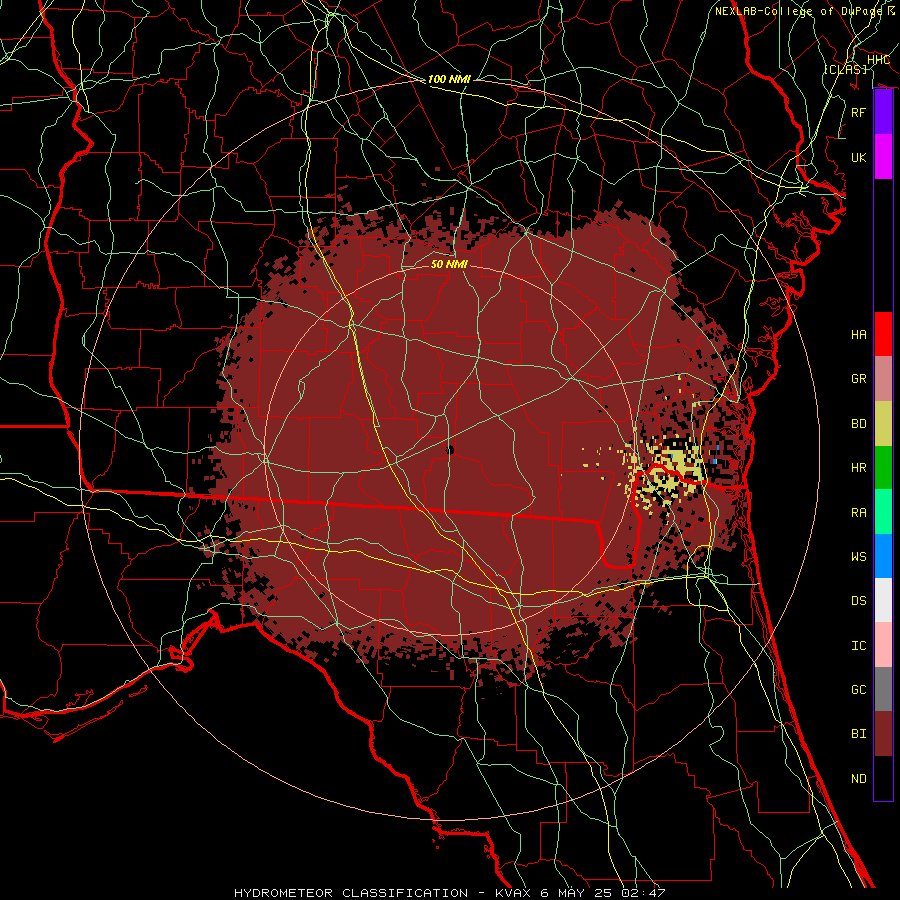Click the 50 NMI range ring label
900x900 pixels.
click(449, 264)
